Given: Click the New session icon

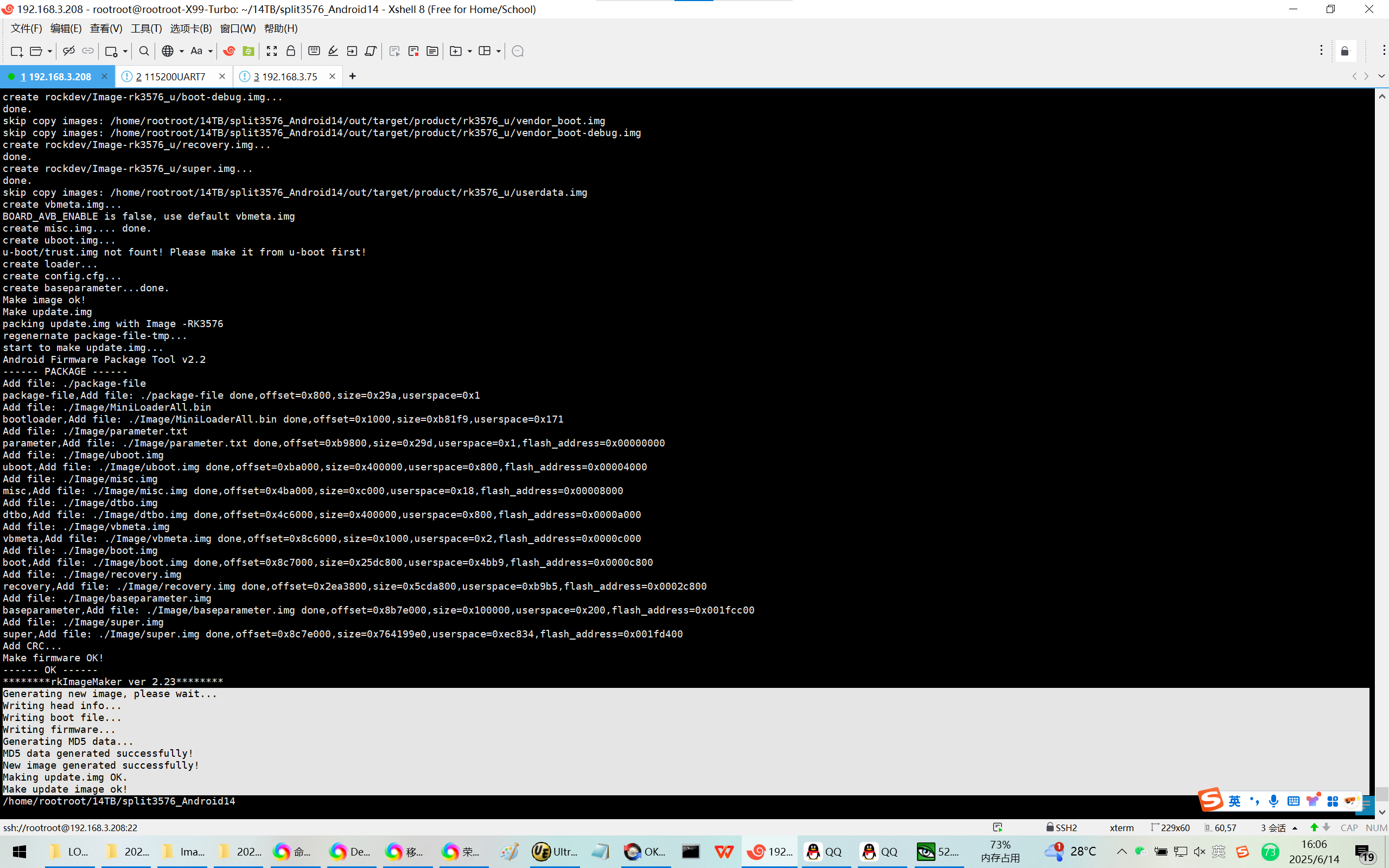Looking at the screenshot, I should pyautogui.click(x=16, y=51).
